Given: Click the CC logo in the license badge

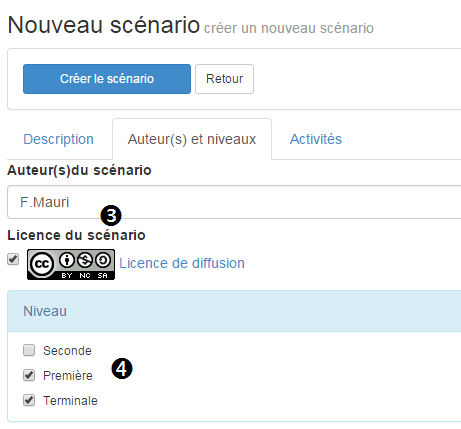Looking at the screenshot, I should click(42, 264).
